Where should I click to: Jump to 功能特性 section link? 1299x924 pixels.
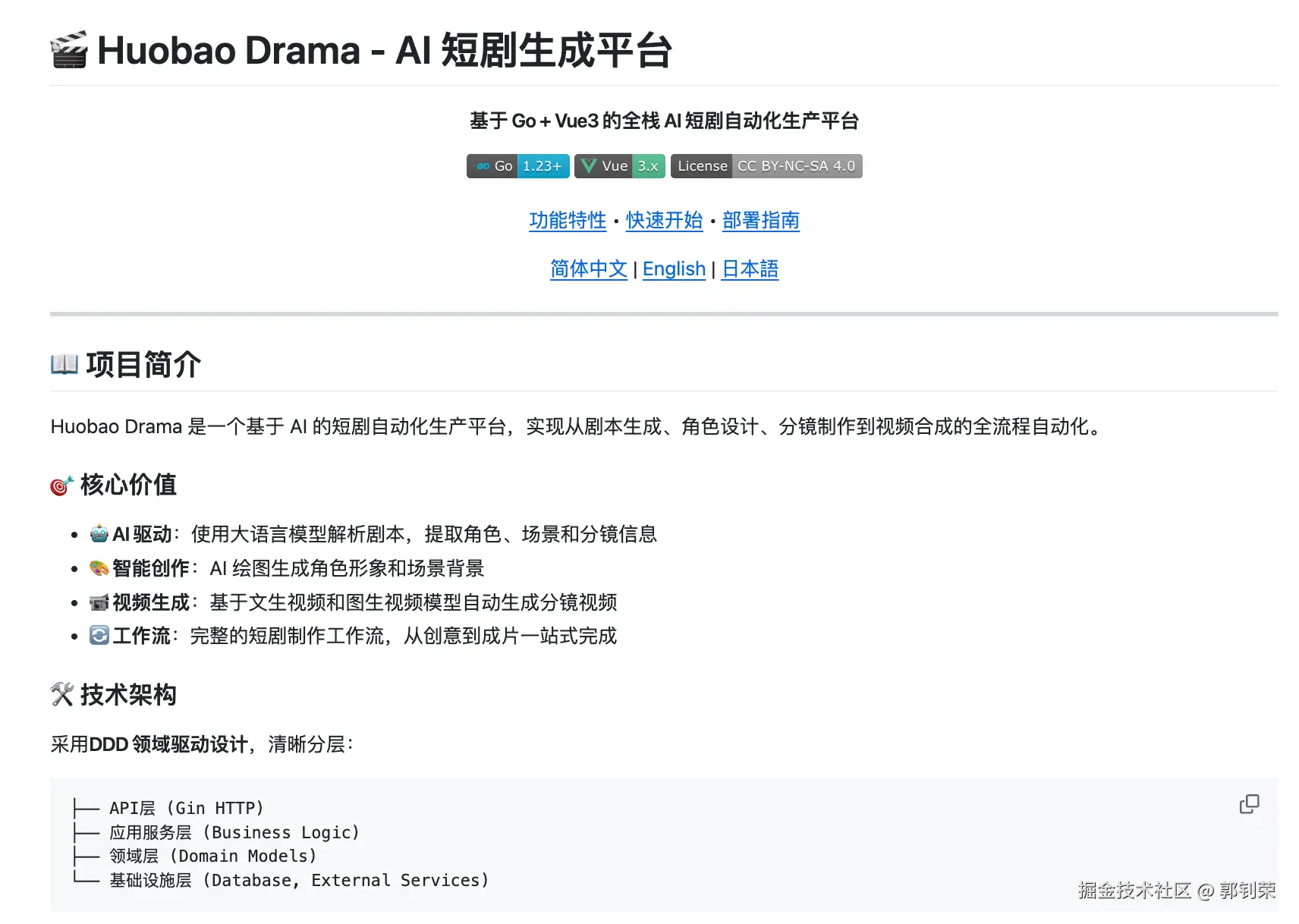(x=568, y=221)
